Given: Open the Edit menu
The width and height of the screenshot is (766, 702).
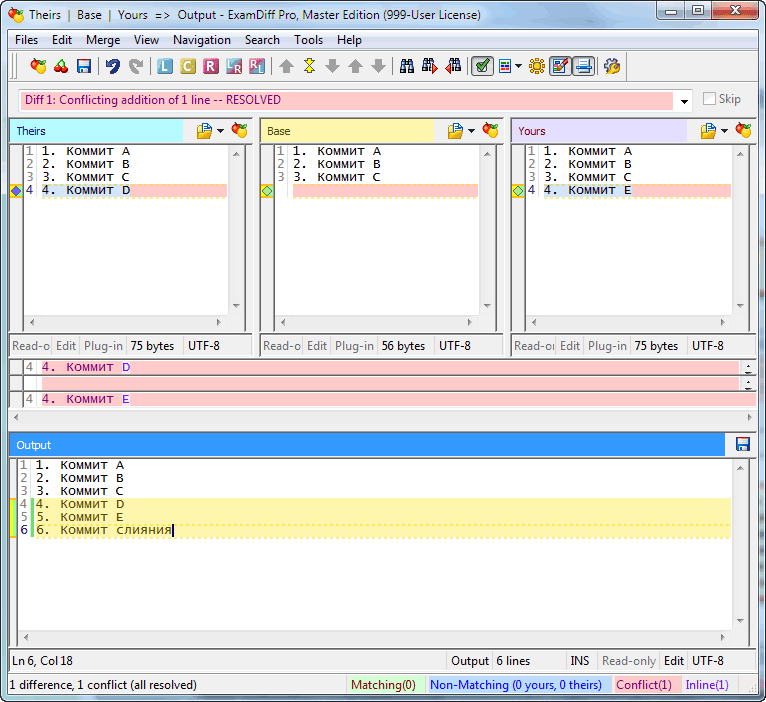Looking at the screenshot, I should 62,40.
